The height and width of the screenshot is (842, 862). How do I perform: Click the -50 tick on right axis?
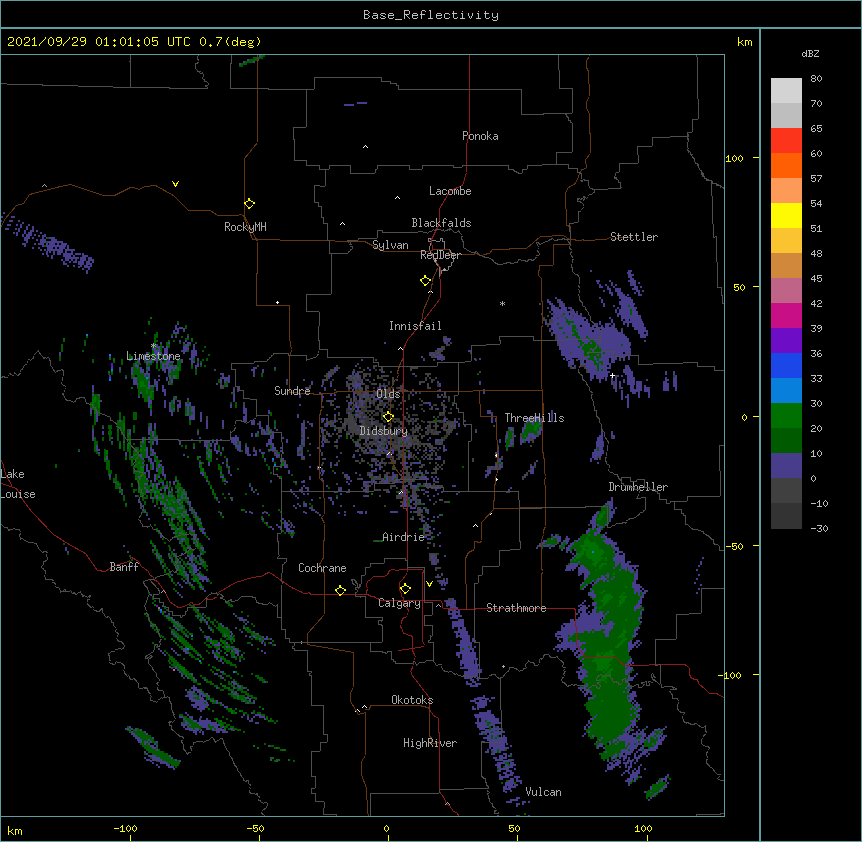pyautogui.click(x=734, y=546)
